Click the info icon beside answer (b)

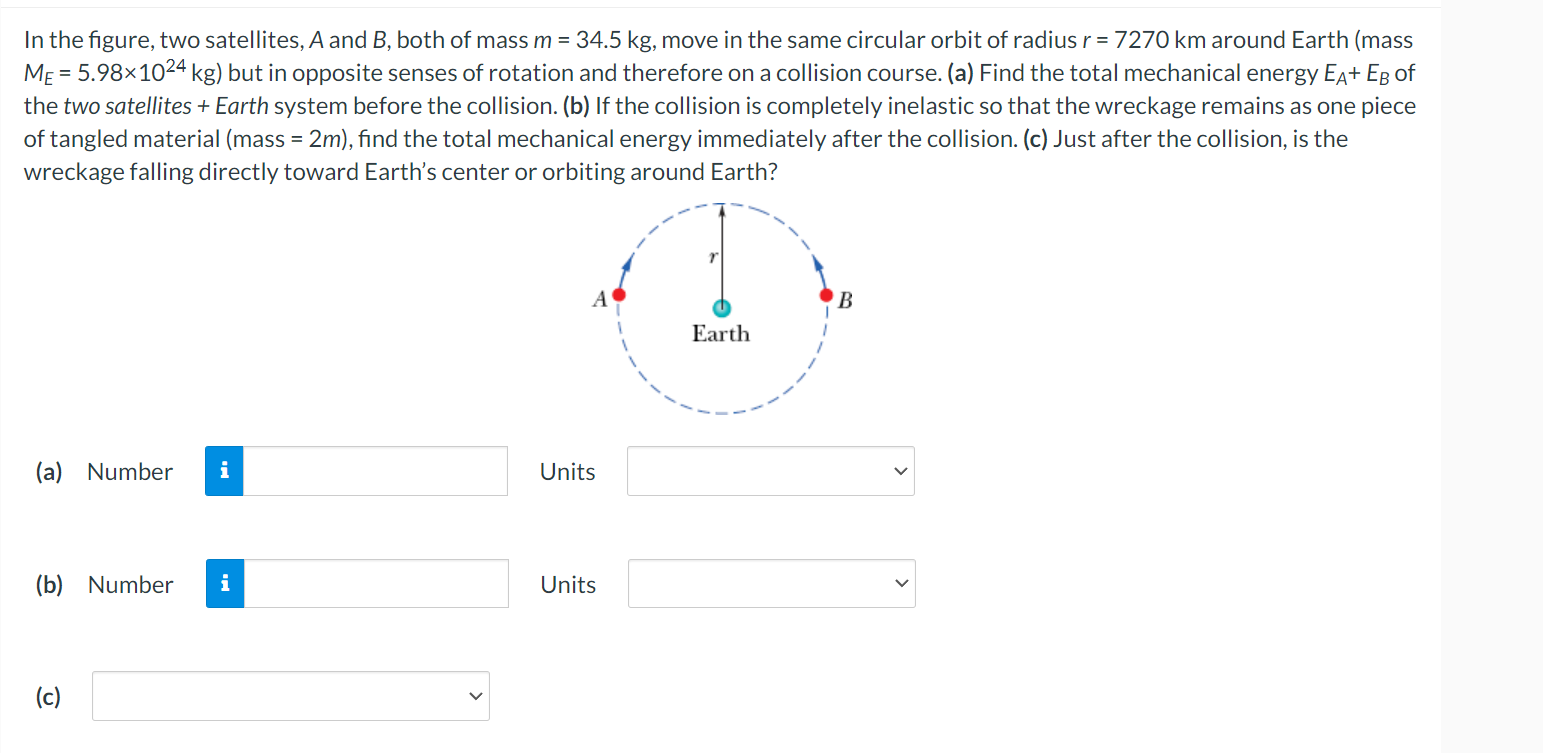click(225, 583)
